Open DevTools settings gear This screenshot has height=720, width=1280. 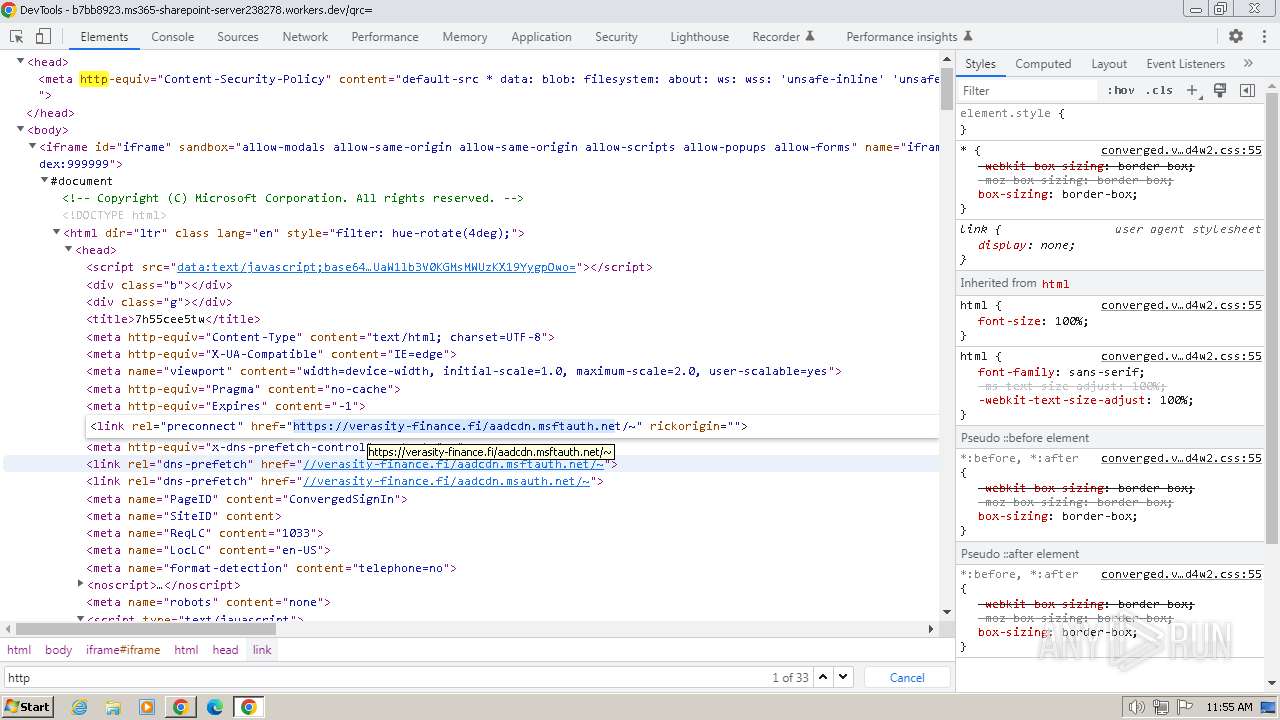pyautogui.click(x=1236, y=36)
